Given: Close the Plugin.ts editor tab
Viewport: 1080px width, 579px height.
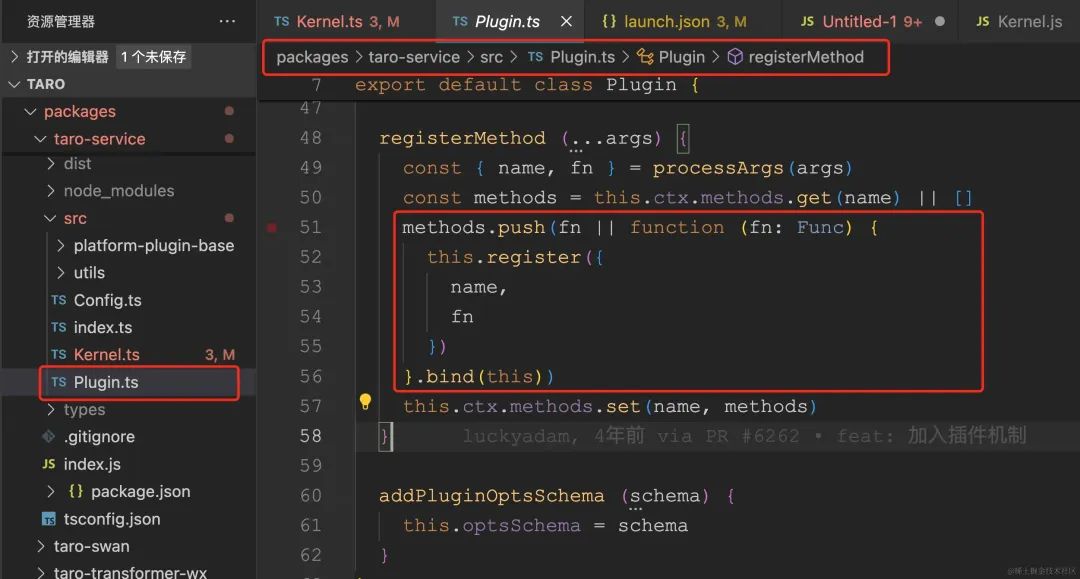Looking at the screenshot, I should [566, 21].
